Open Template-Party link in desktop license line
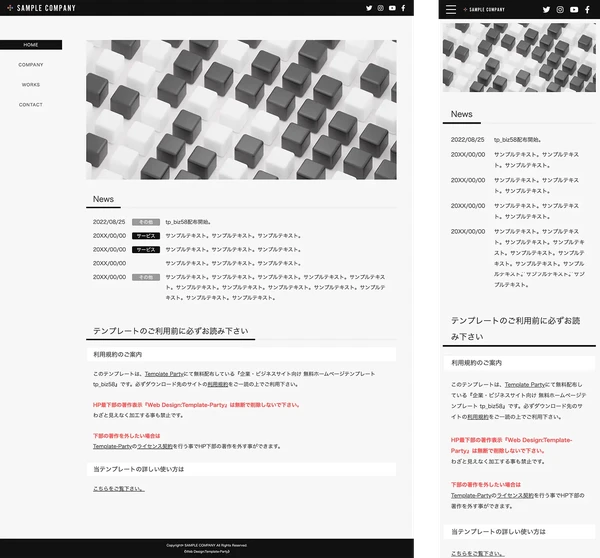This screenshot has width=600, height=558. (x=112, y=446)
